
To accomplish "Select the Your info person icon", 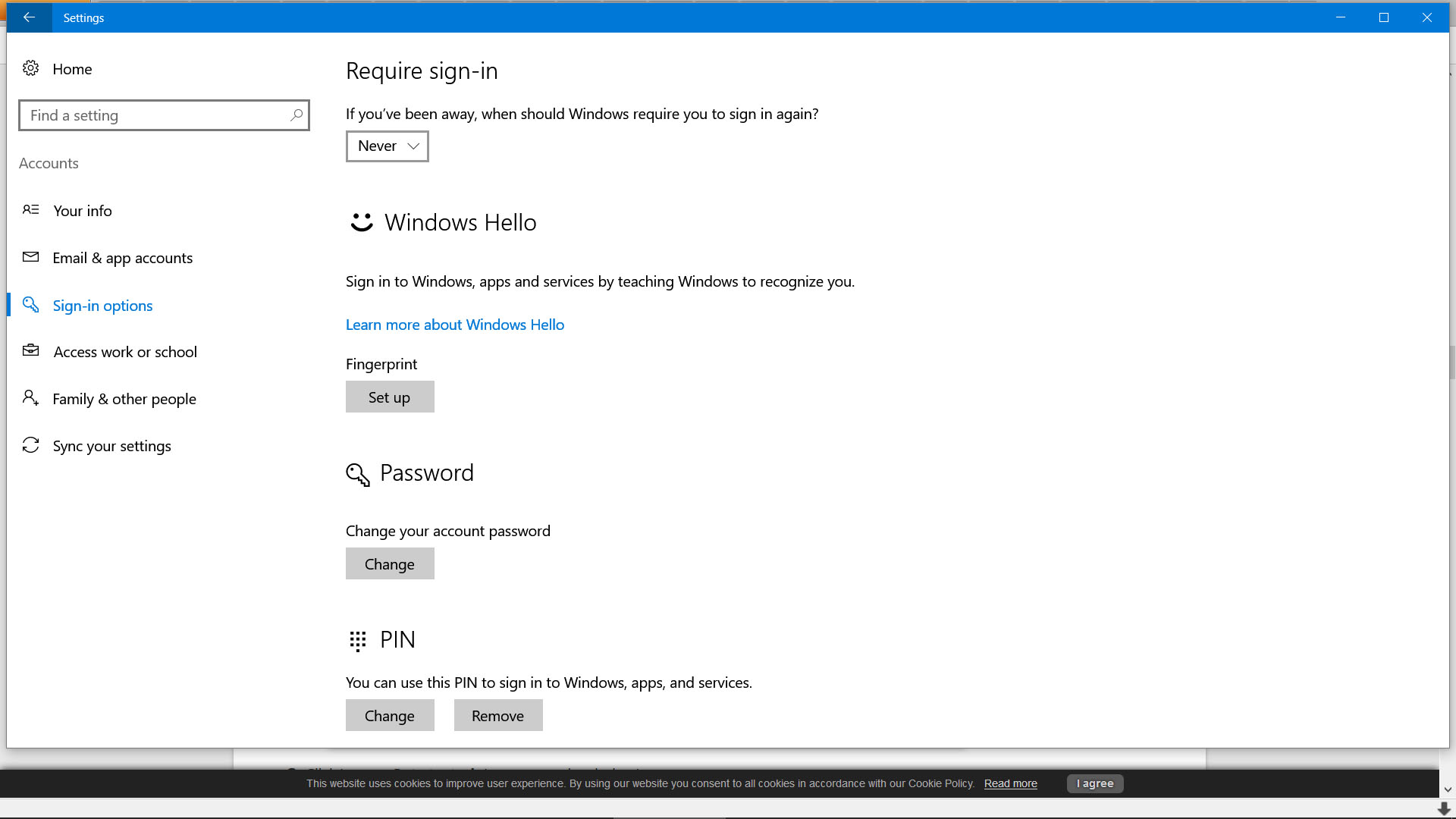I will coord(30,210).
